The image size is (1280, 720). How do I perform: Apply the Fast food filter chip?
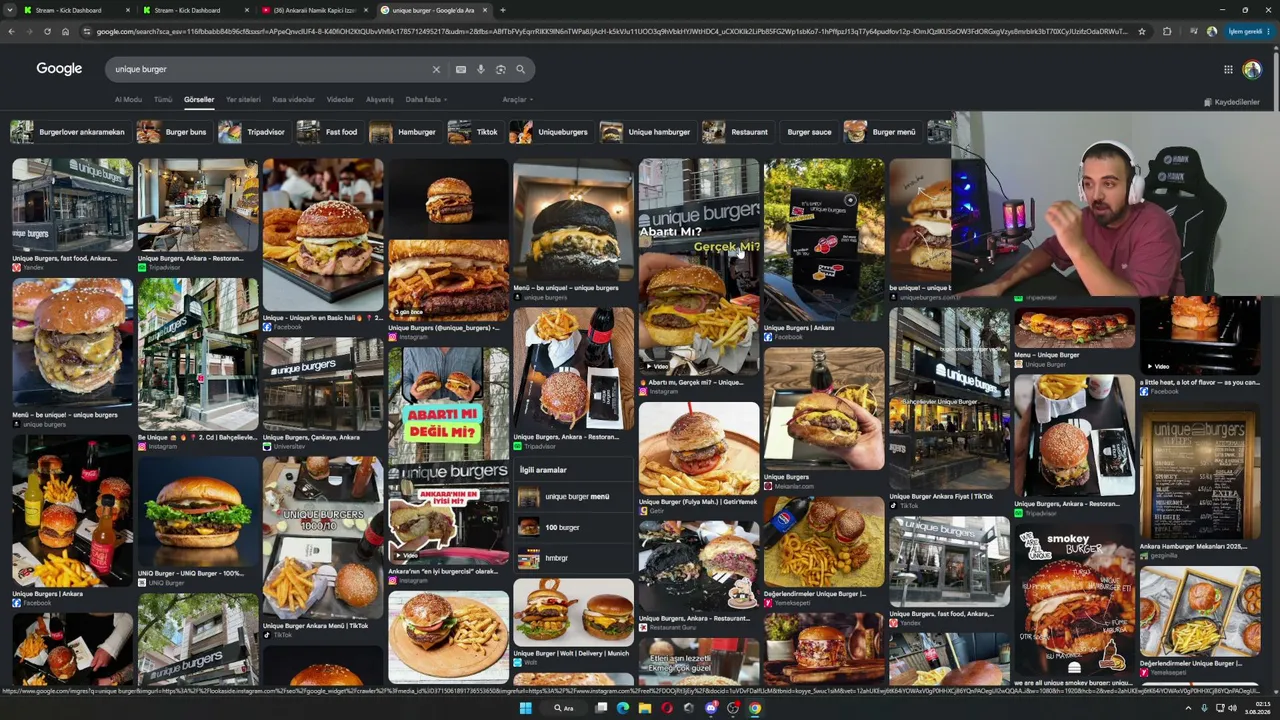pyautogui.click(x=328, y=132)
